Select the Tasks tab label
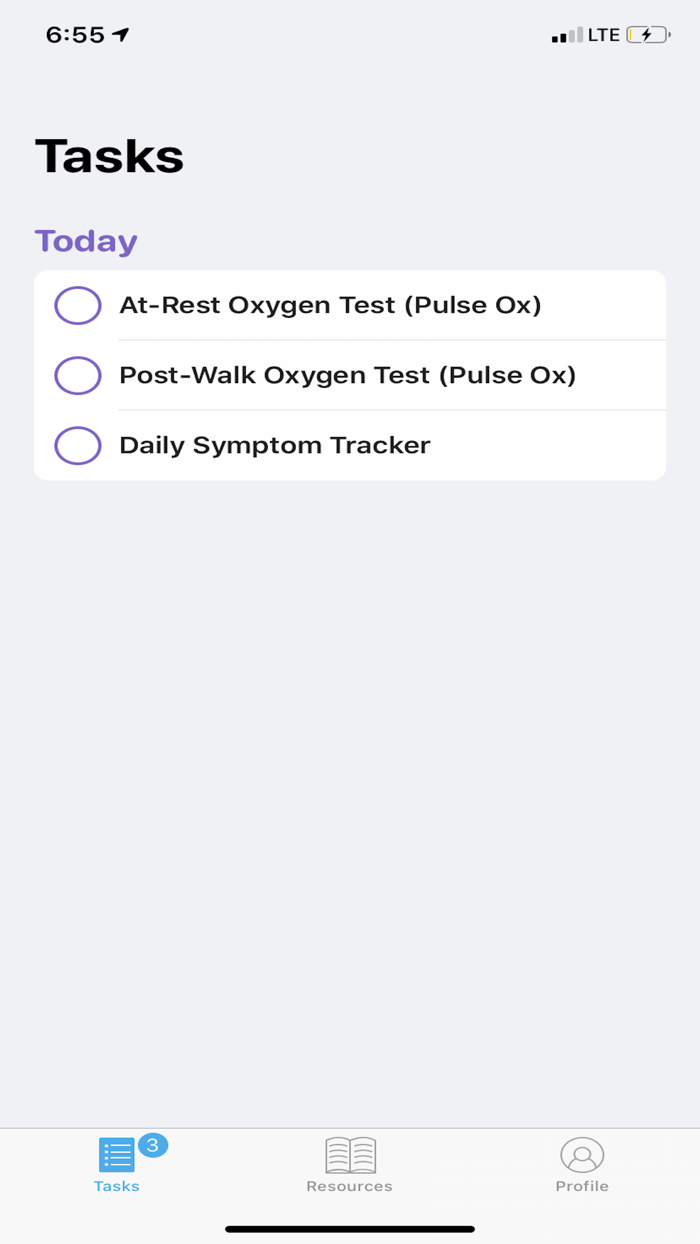The width and height of the screenshot is (700, 1244). click(116, 1186)
